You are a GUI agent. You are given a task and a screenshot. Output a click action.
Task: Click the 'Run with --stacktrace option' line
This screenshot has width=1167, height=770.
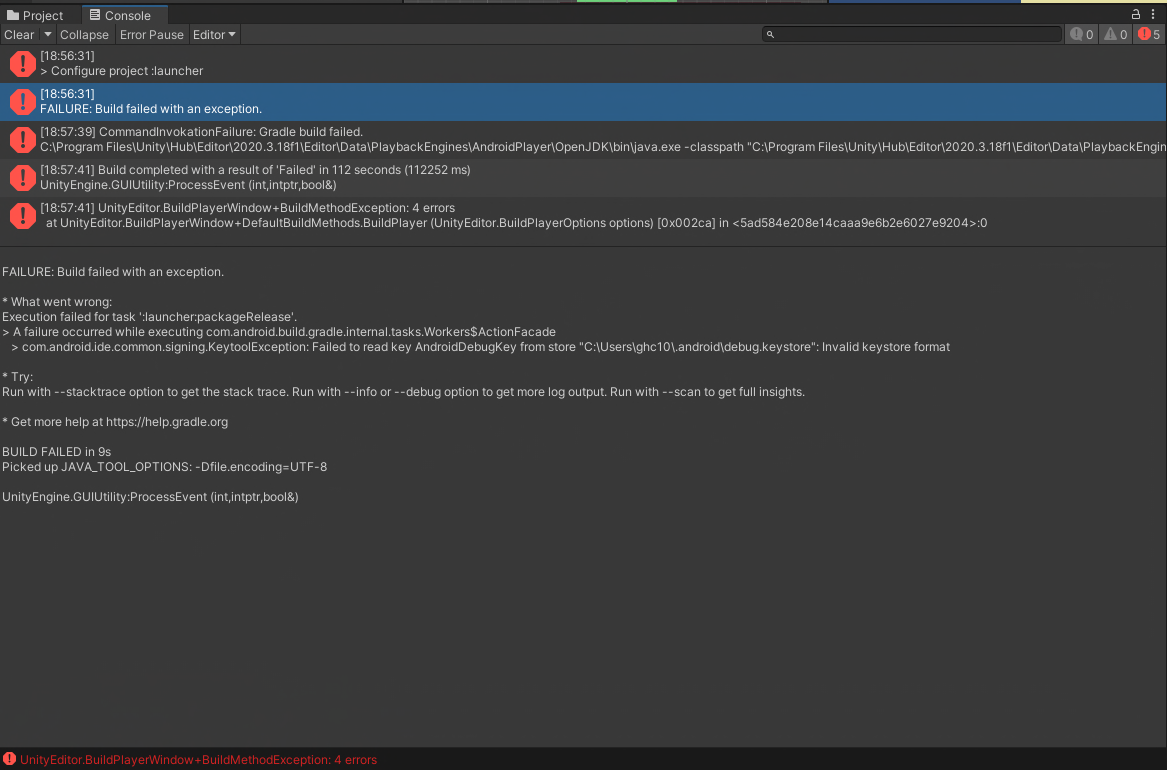[403, 392]
